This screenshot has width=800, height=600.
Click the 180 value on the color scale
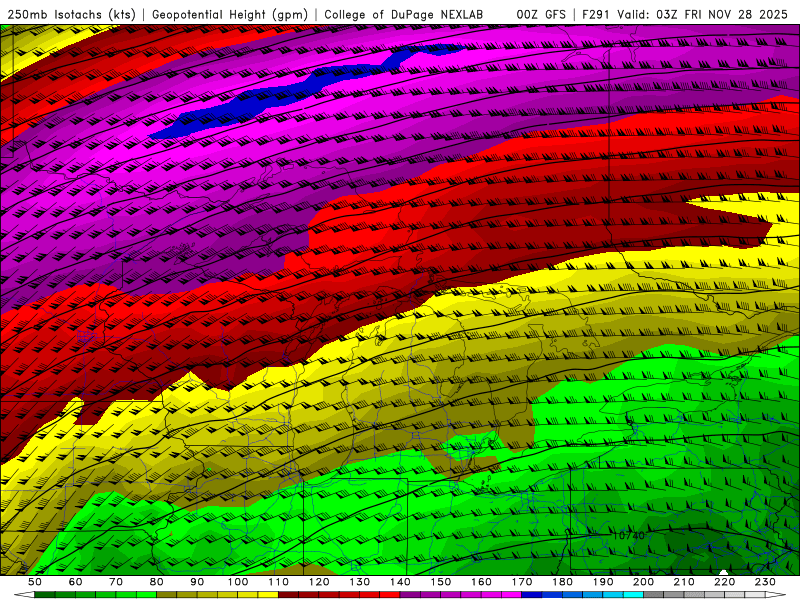[x=562, y=582]
